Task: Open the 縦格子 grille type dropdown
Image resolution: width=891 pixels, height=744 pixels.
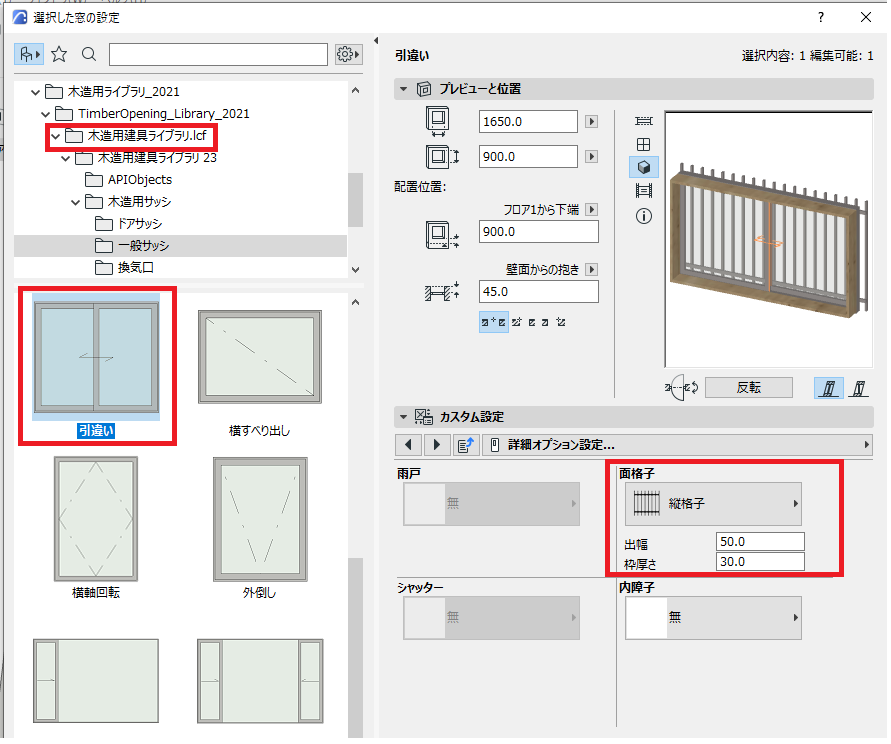Action: [x=713, y=504]
